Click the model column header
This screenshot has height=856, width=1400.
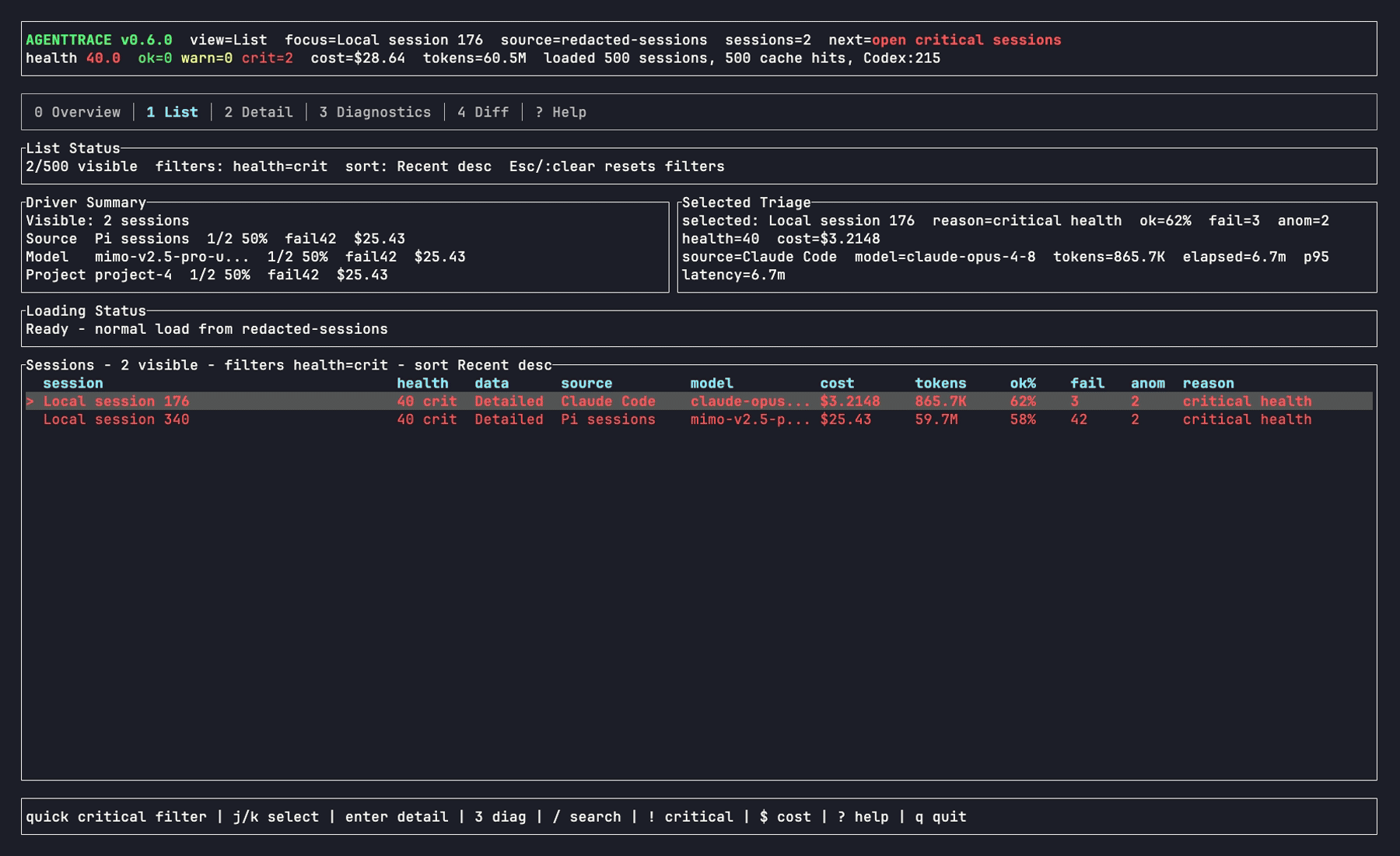click(712, 384)
